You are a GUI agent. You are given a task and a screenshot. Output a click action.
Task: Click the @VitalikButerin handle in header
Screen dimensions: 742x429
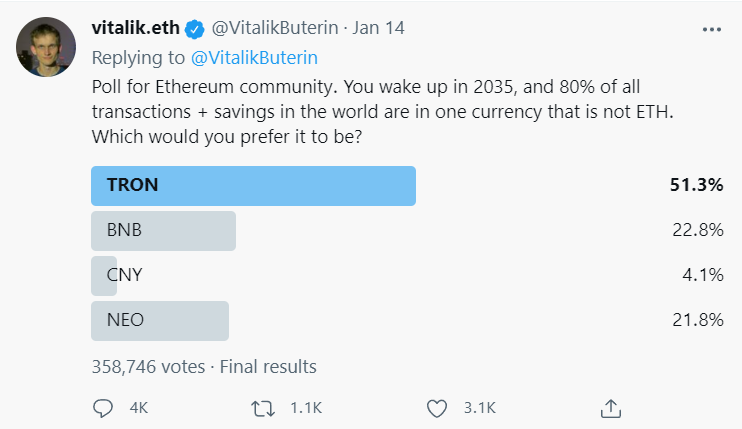click(x=275, y=28)
